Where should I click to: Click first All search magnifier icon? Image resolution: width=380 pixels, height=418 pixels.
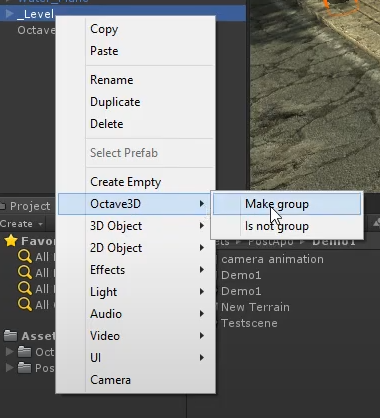pyautogui.click(x=25, y=257)
